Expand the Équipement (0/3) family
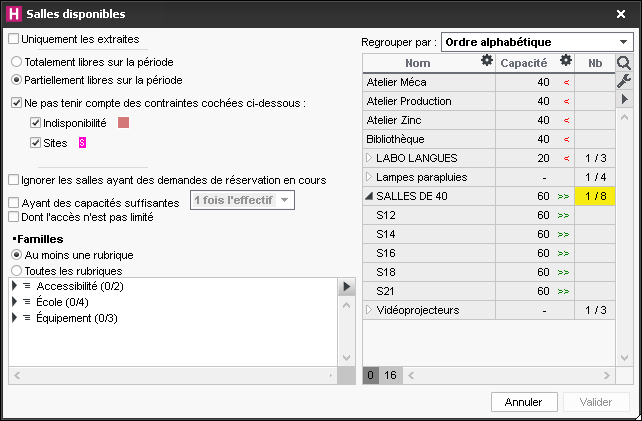This screenshot has width=642, height=421. click(14, 318)
